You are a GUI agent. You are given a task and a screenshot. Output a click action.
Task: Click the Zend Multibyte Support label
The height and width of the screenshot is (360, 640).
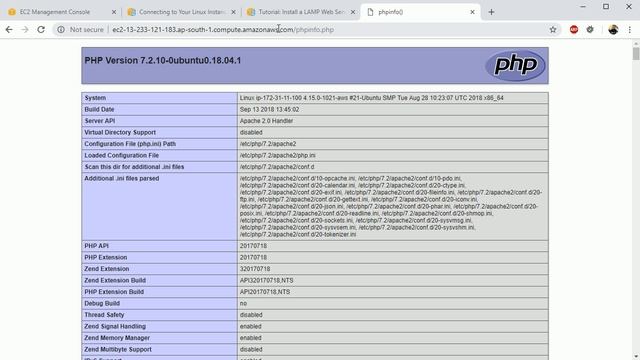tap(118, 349)
